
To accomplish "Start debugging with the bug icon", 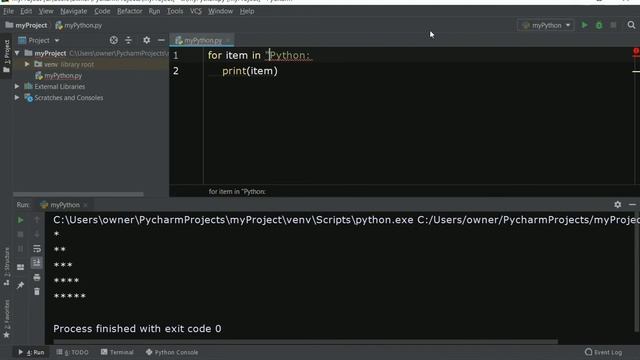I will point(599,25).
